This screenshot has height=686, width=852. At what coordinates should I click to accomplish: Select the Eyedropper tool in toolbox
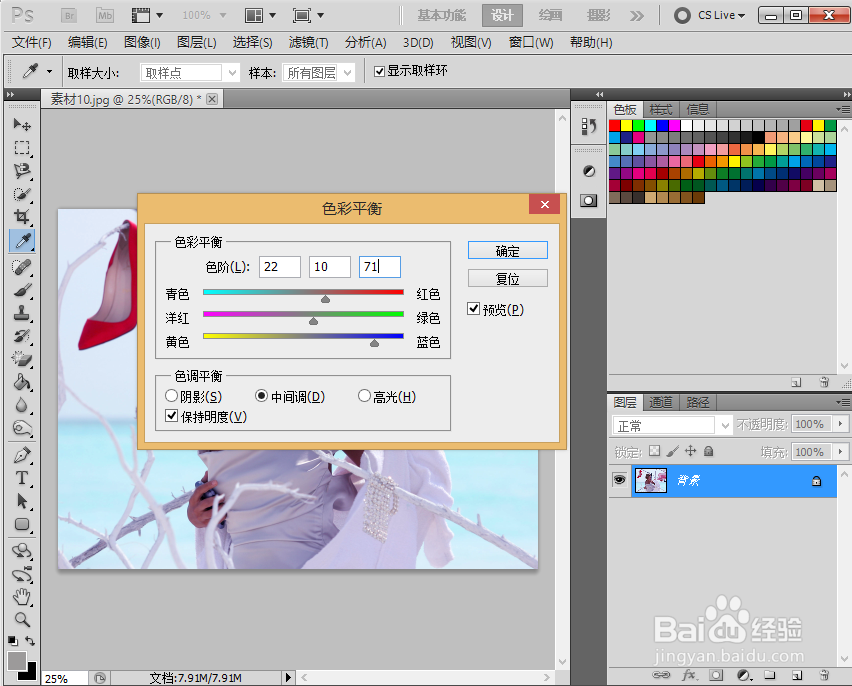22,241
